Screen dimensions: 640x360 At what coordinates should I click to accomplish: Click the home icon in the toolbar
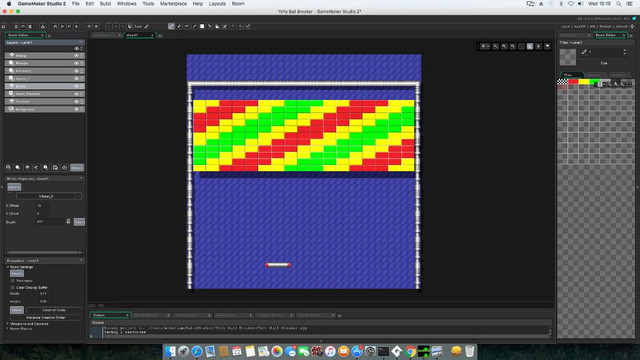click(x=4, y=27)
